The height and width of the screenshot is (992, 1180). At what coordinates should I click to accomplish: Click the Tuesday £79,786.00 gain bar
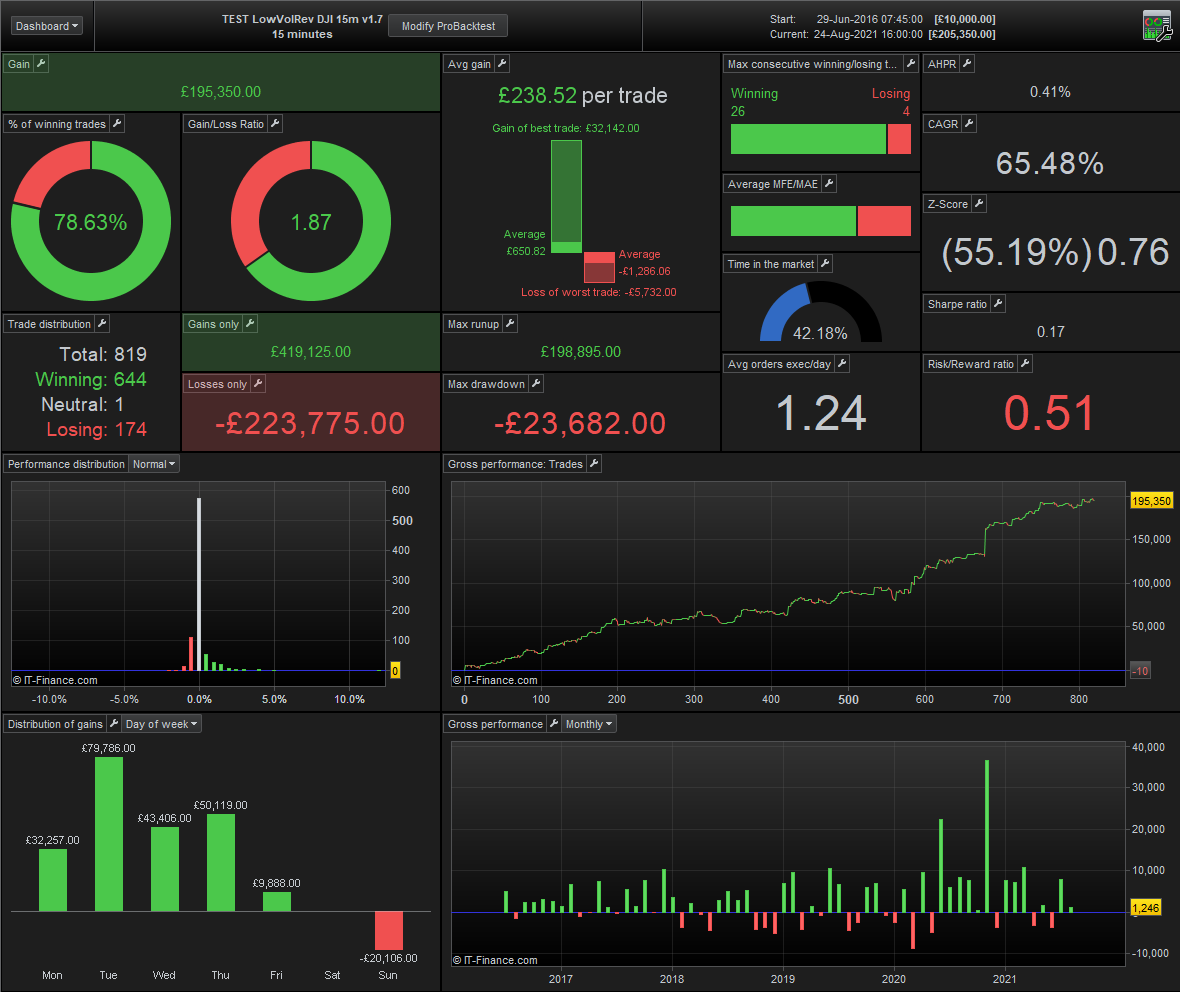(x=109, y=834)
